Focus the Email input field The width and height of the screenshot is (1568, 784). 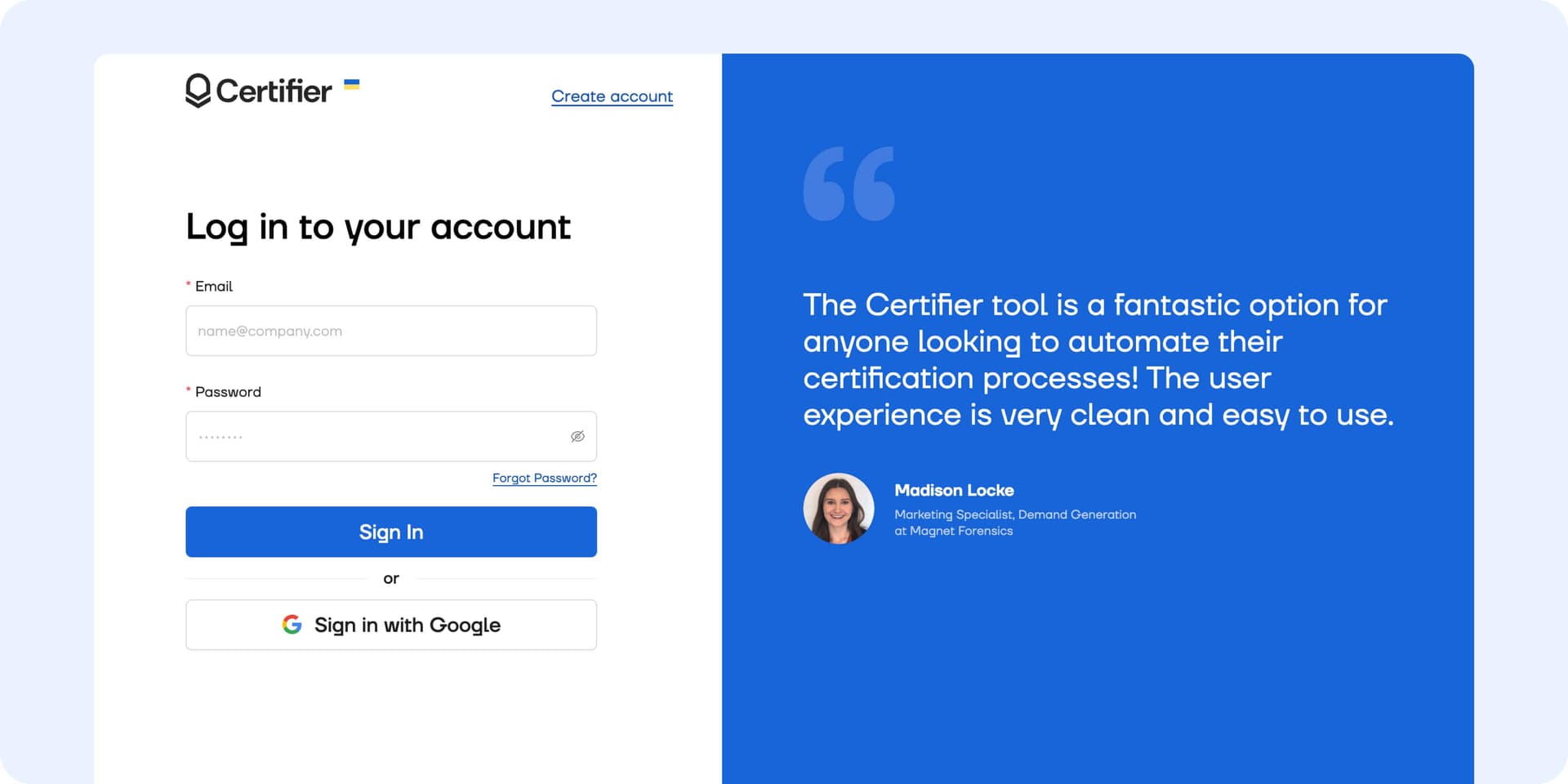pyautogui.click(x=391, y=331)
